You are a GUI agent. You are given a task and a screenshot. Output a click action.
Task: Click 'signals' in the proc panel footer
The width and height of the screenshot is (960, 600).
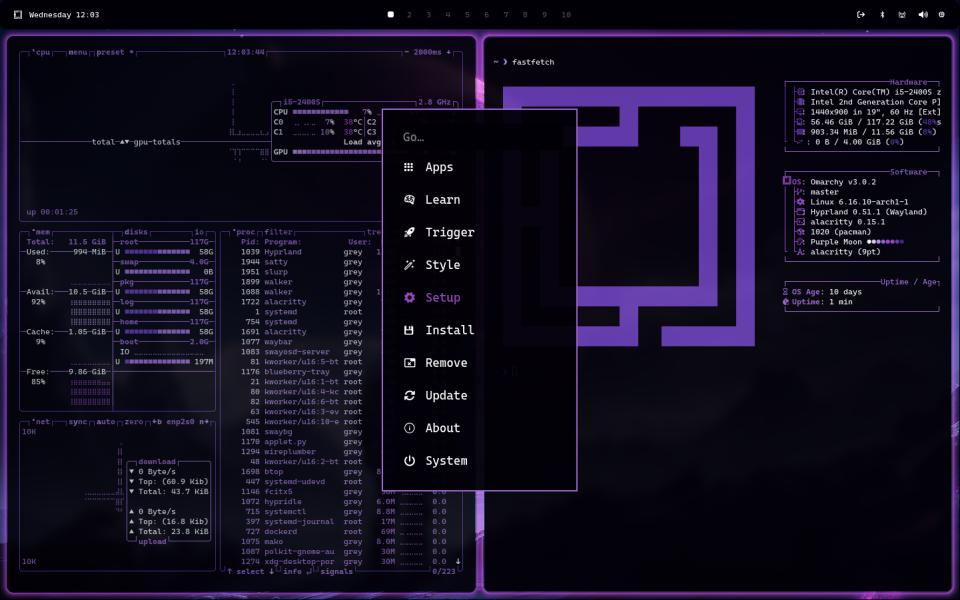(336, 570)
